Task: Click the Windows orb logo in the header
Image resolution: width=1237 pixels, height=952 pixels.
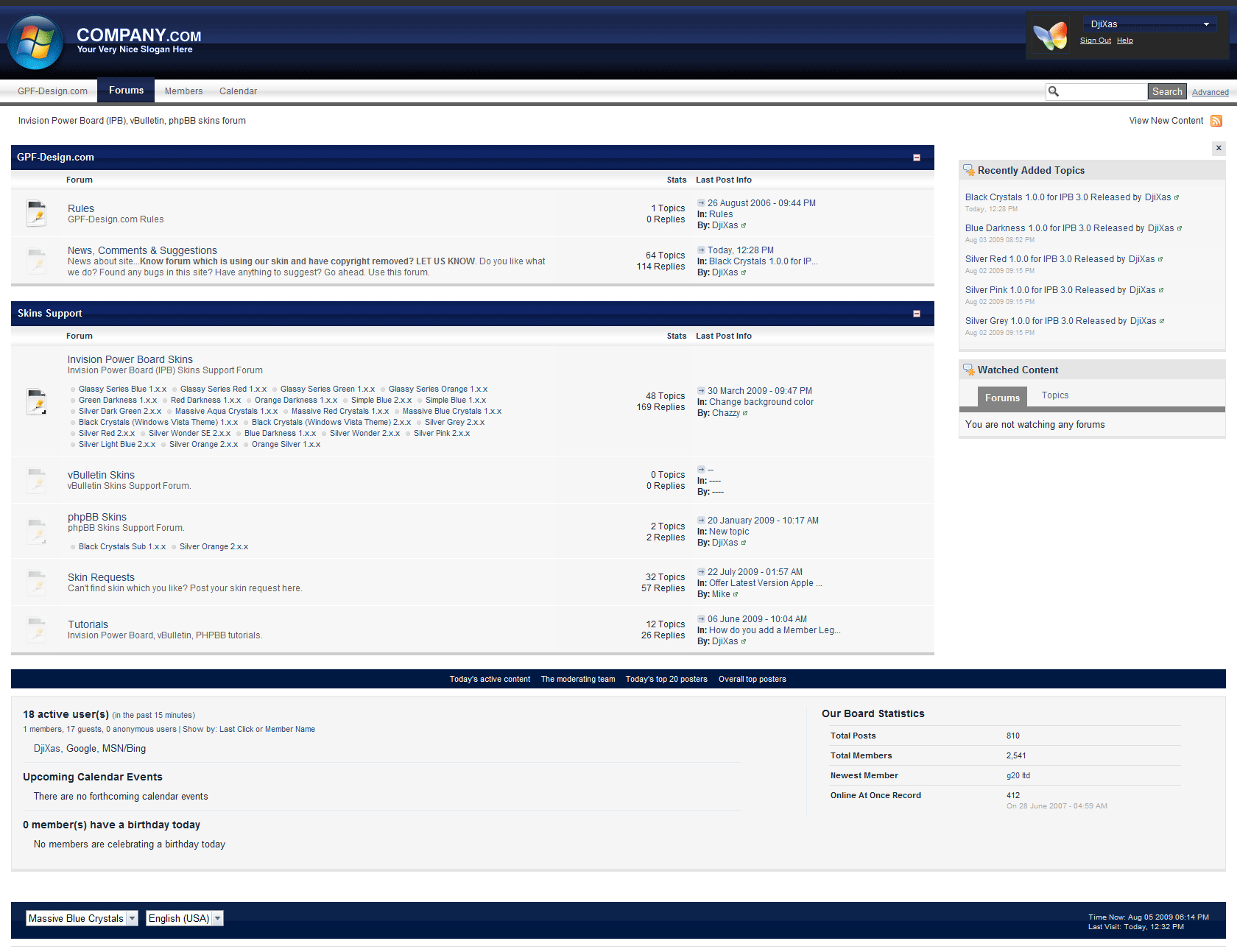Action: click(35, 42)
